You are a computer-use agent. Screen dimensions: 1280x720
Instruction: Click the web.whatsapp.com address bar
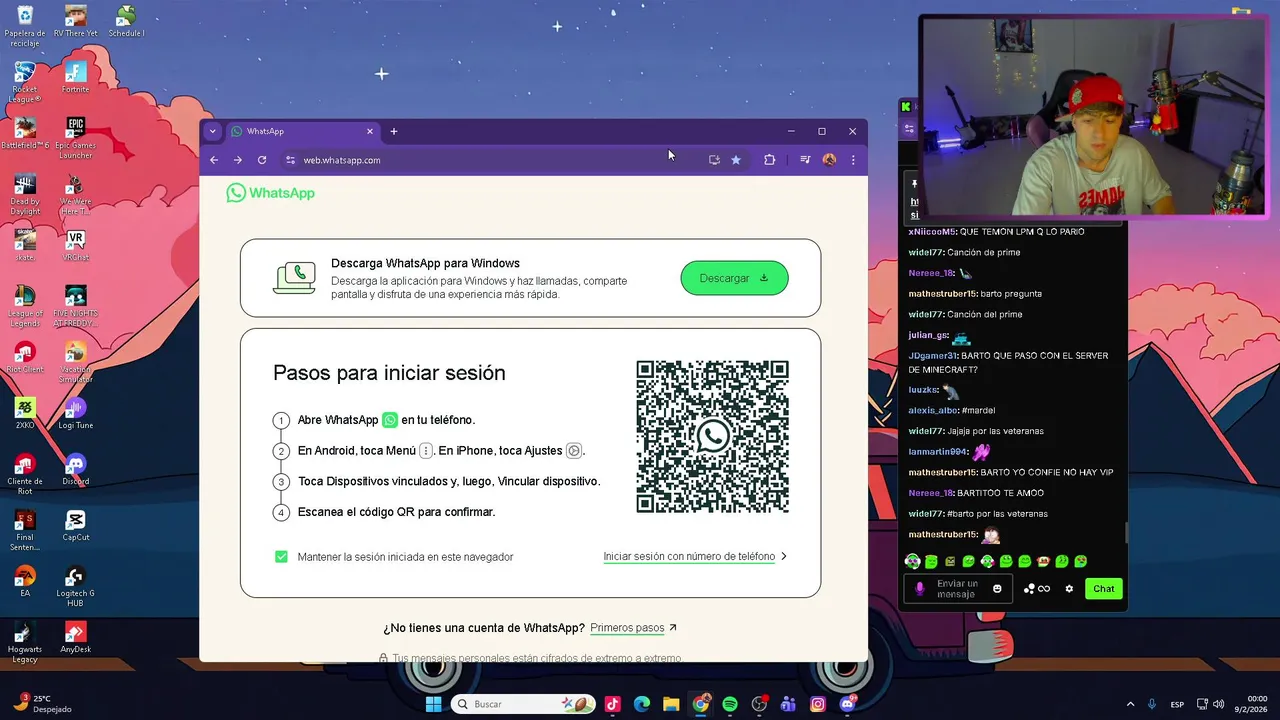(x=490, y=160)
